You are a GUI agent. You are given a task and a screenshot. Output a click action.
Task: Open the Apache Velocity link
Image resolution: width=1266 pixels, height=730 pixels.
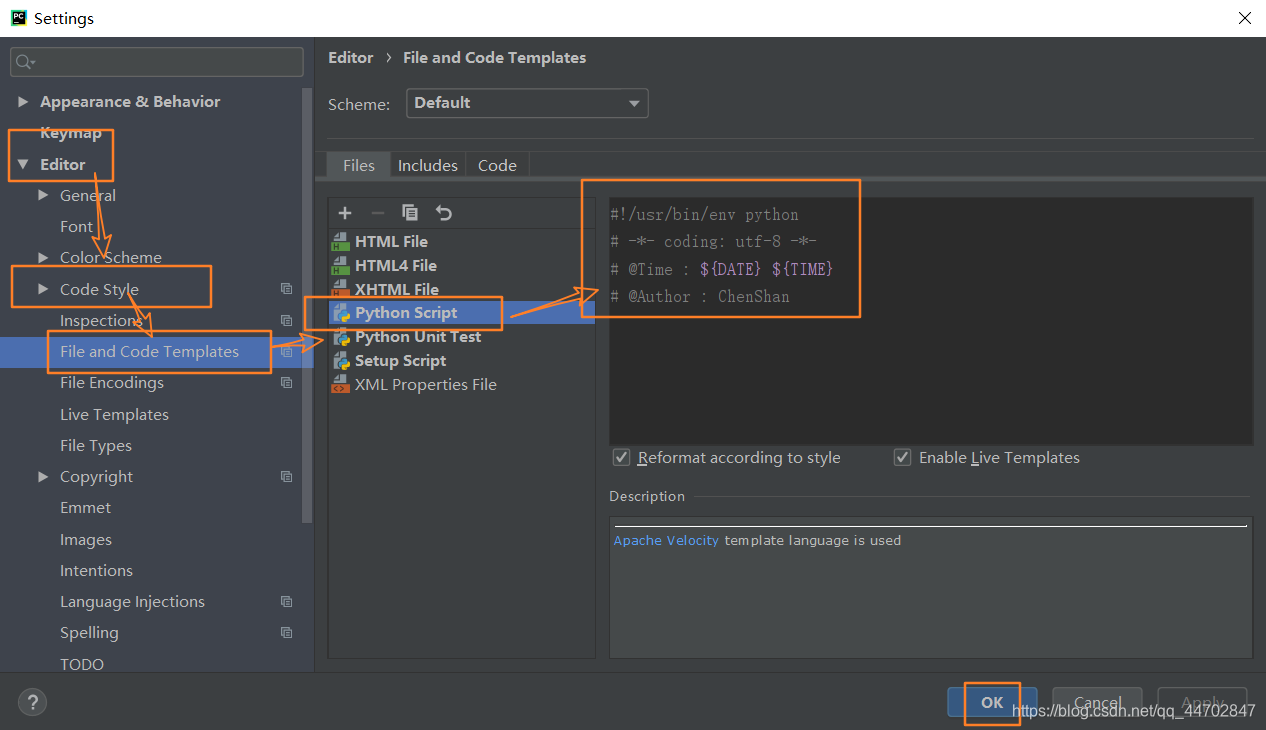(x=666, y=540)
